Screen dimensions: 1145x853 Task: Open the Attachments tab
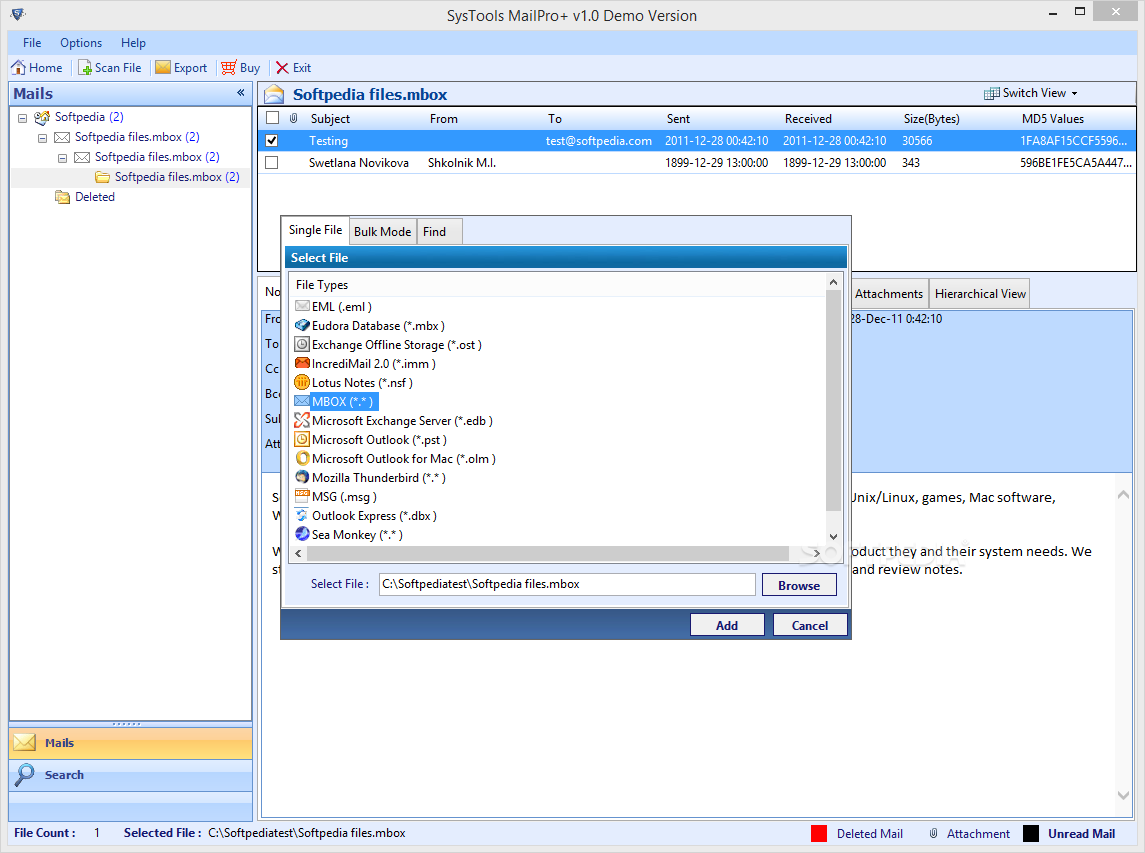pyautogui.click(x=889, y=294)
